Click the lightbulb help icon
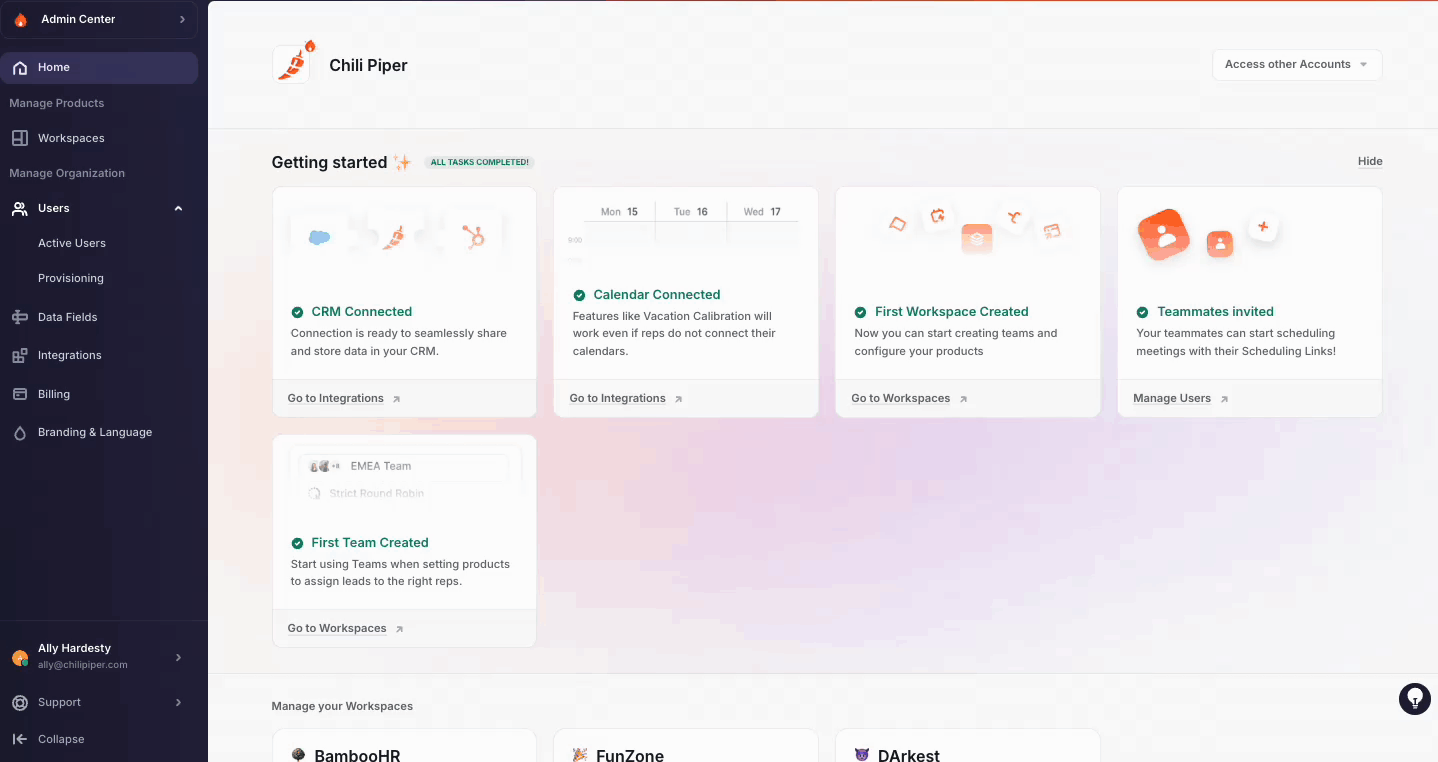1438x762 pixels. (x=1414, y=699)
